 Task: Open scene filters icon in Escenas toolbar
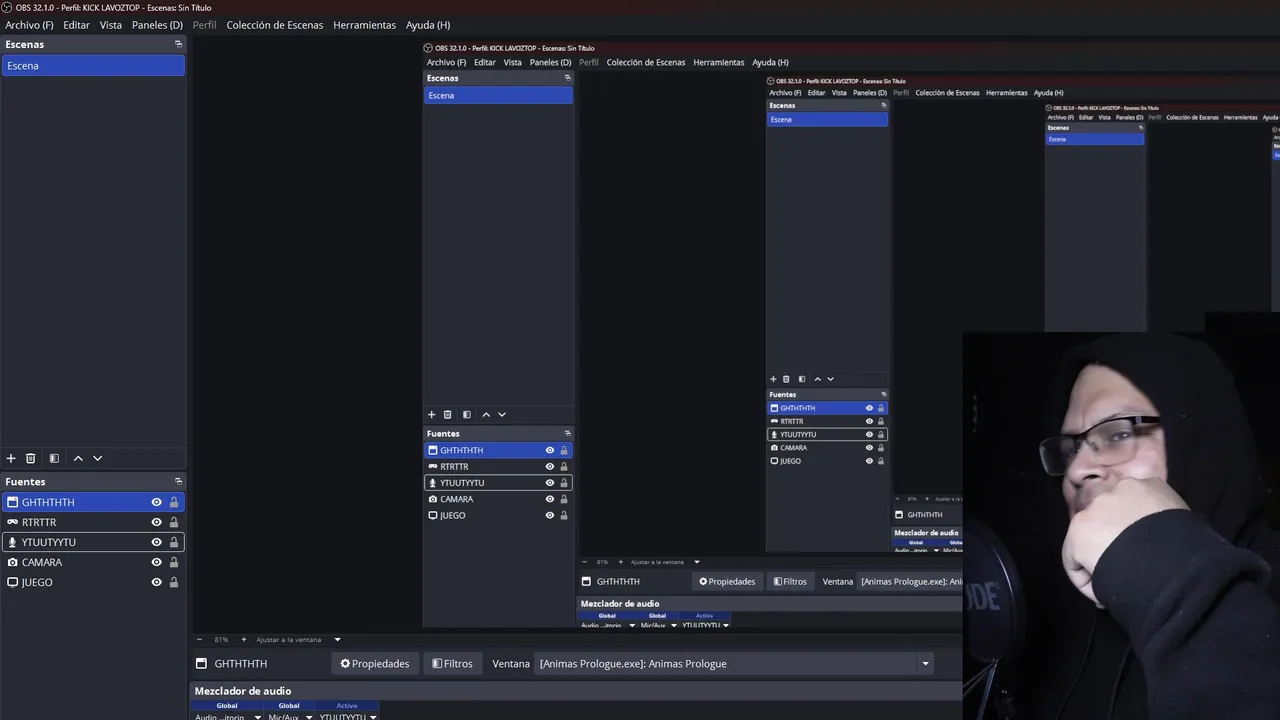coord(54,458)
